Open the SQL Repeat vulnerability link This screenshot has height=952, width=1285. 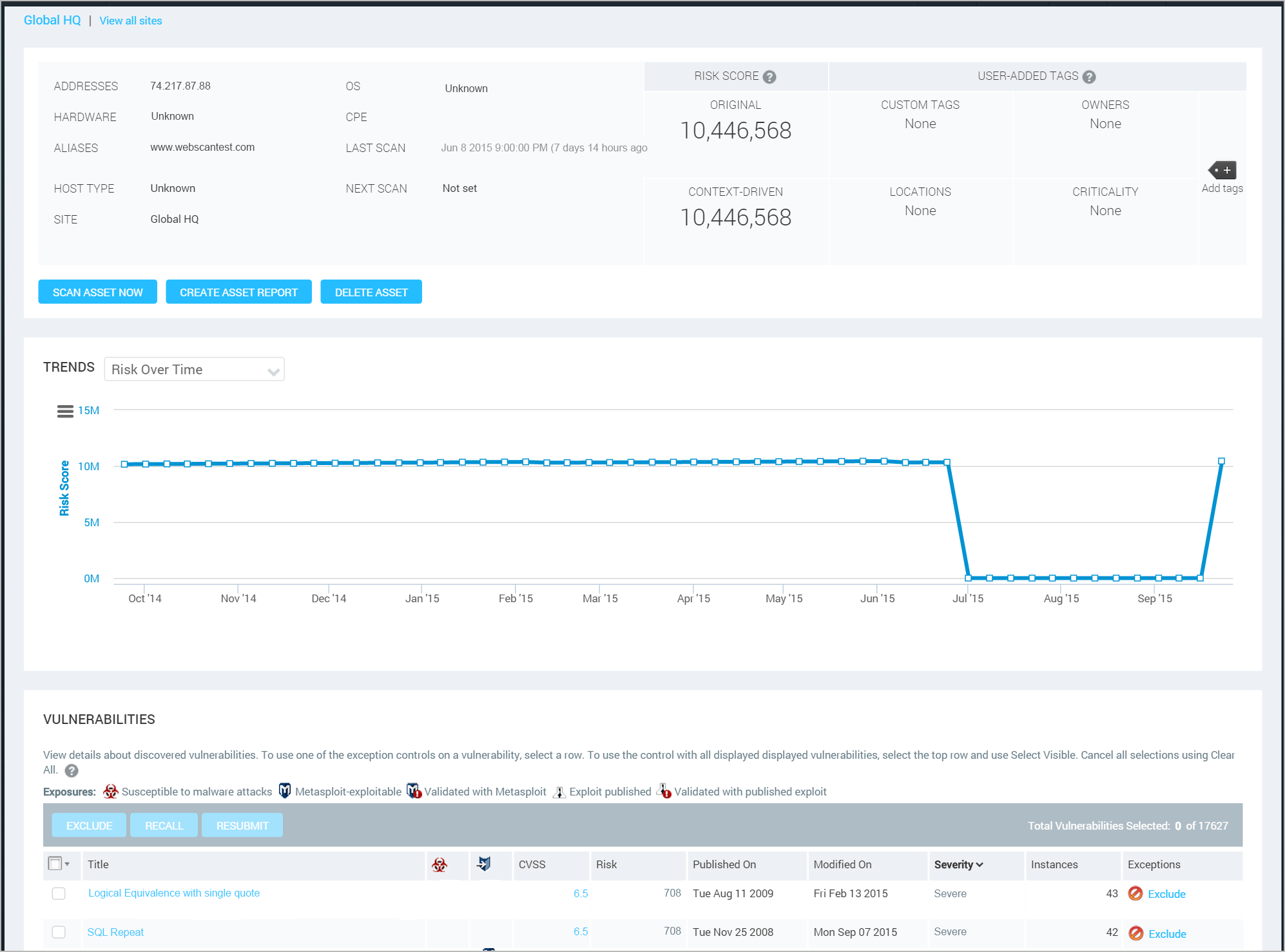115,932
